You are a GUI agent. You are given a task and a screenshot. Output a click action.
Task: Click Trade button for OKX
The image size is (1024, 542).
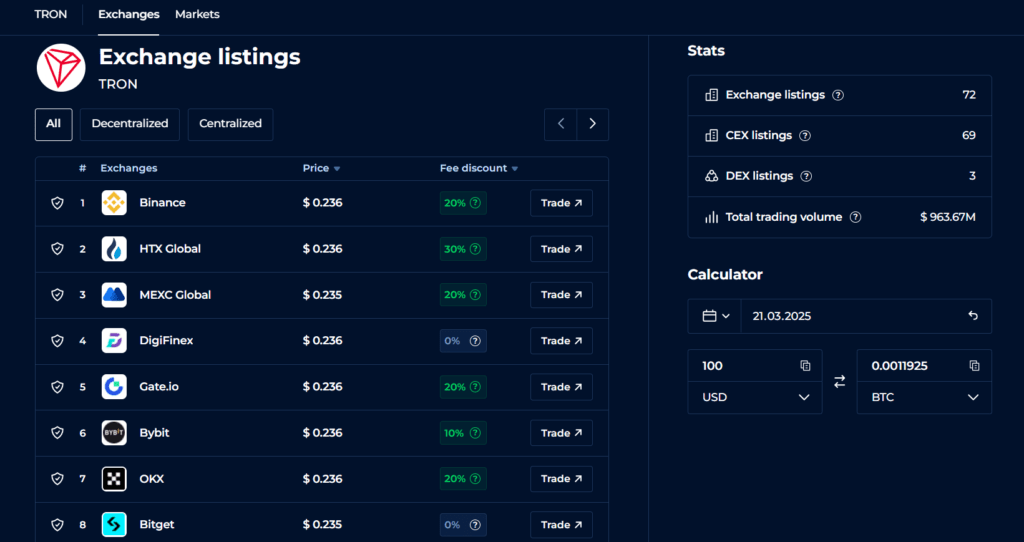tap(562, 479)
